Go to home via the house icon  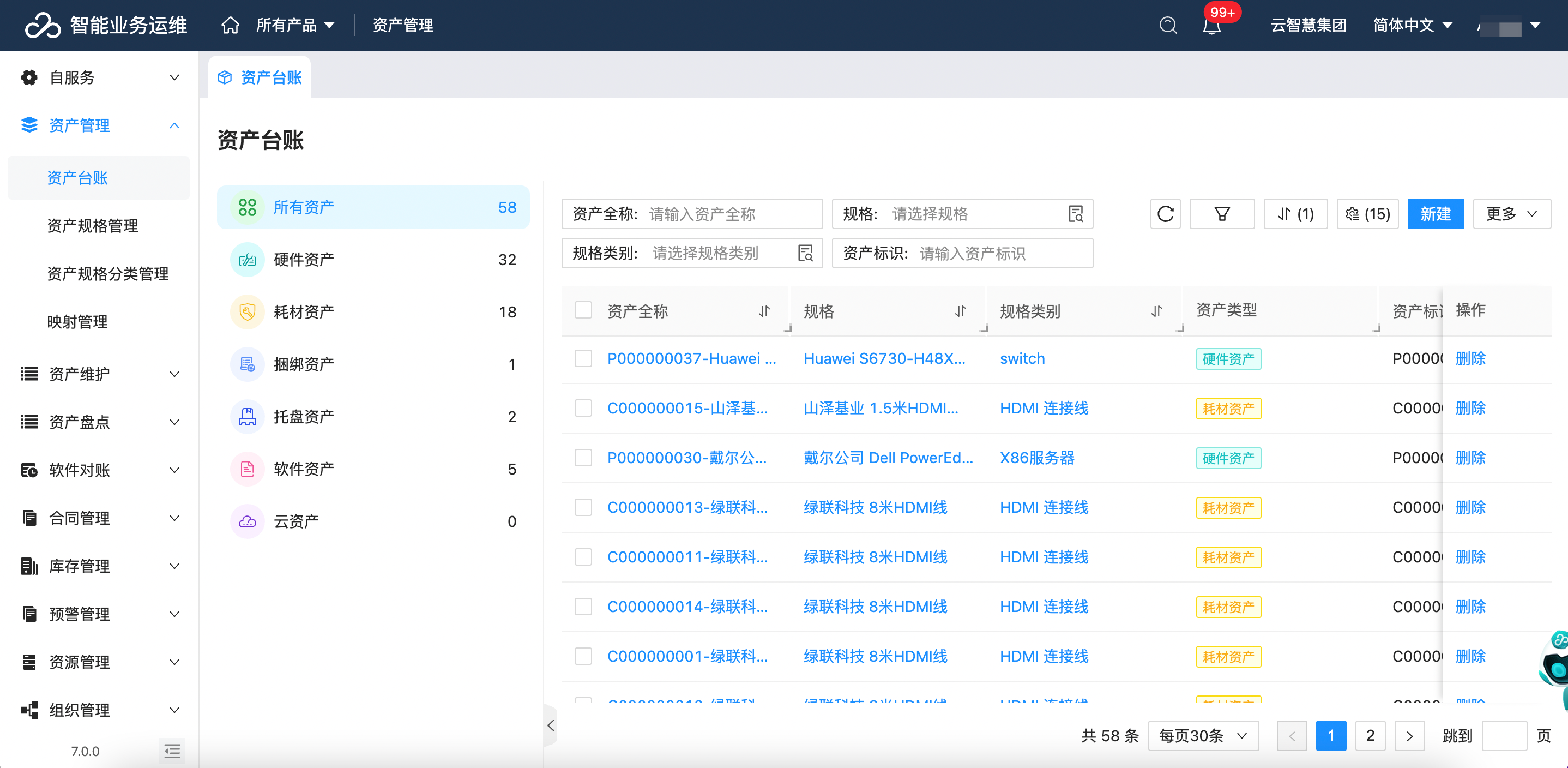click(x=230, y=26)
